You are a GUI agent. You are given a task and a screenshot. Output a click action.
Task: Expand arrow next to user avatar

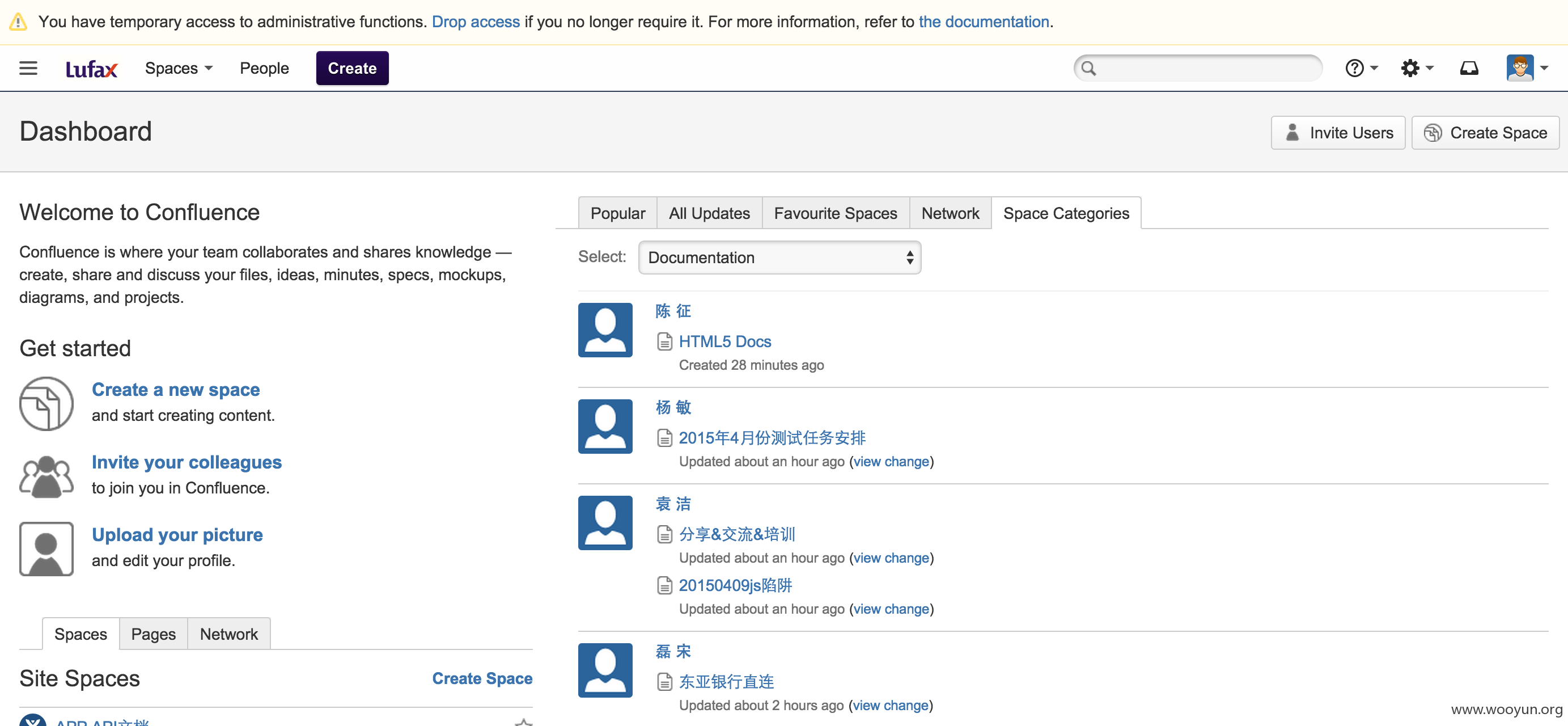click(1544, 68)
